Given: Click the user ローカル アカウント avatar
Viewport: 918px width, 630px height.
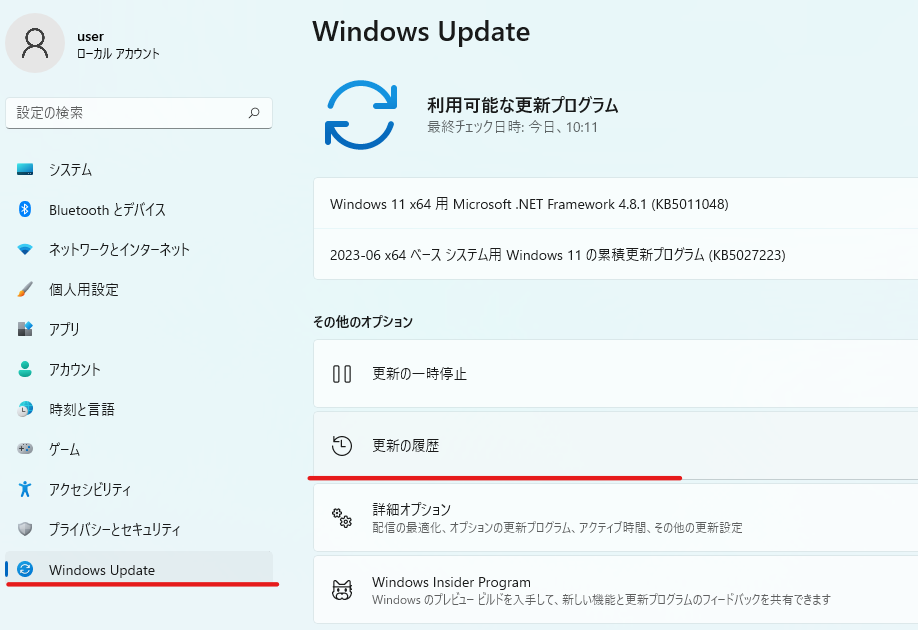Looking at the screenshot, I should [35, 43].
